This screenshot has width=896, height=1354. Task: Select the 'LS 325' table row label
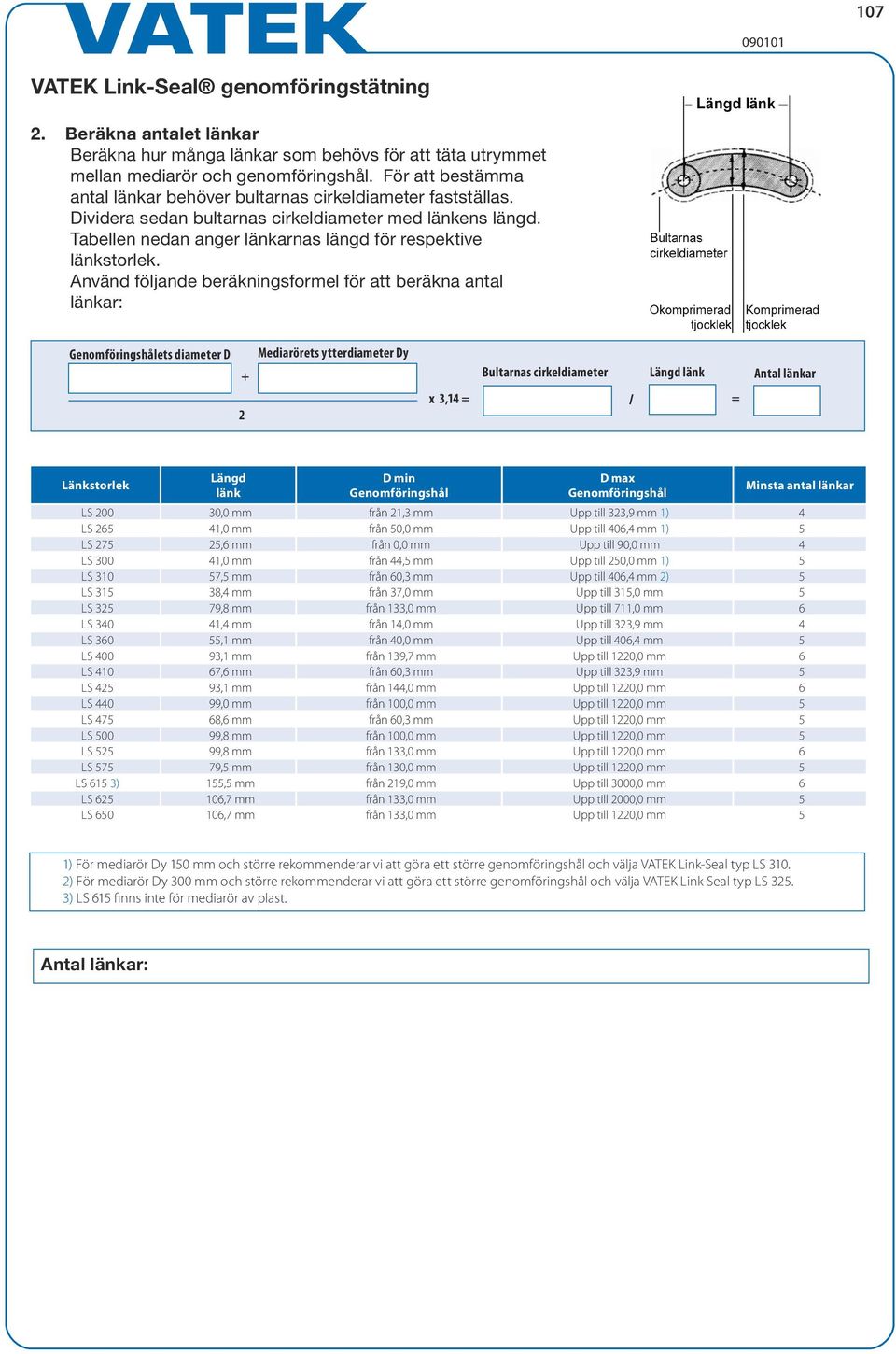(x=97, y=608)
